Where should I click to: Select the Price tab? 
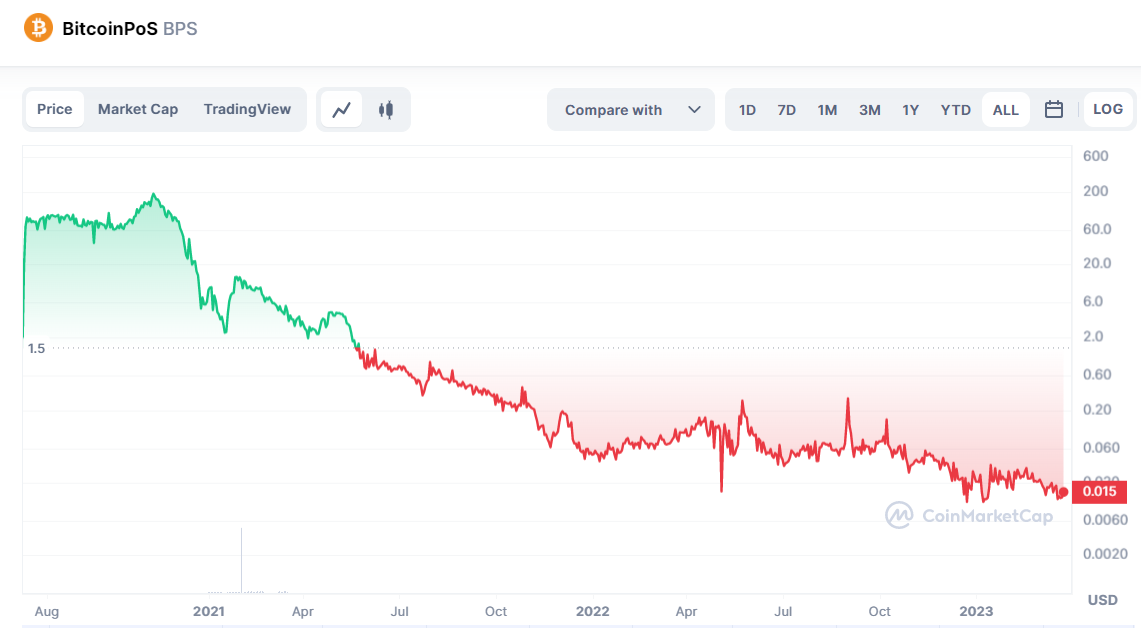(x=55, y=109)
